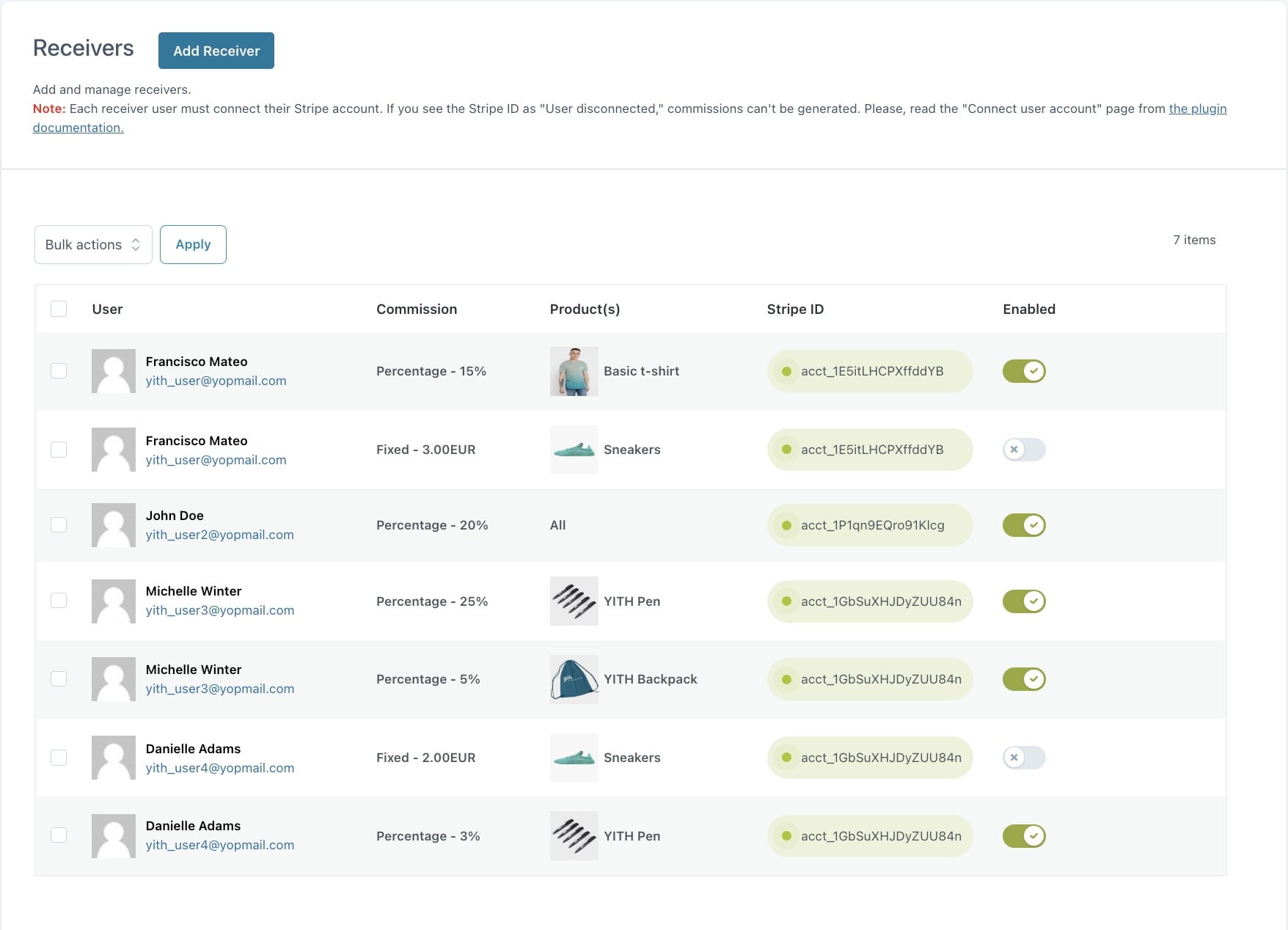Image resolution: width=1288 pixels, height=930 pixels.
Task: Disable the receiver toggle for Basic t-shirt
Action: tap(1024, 371)
